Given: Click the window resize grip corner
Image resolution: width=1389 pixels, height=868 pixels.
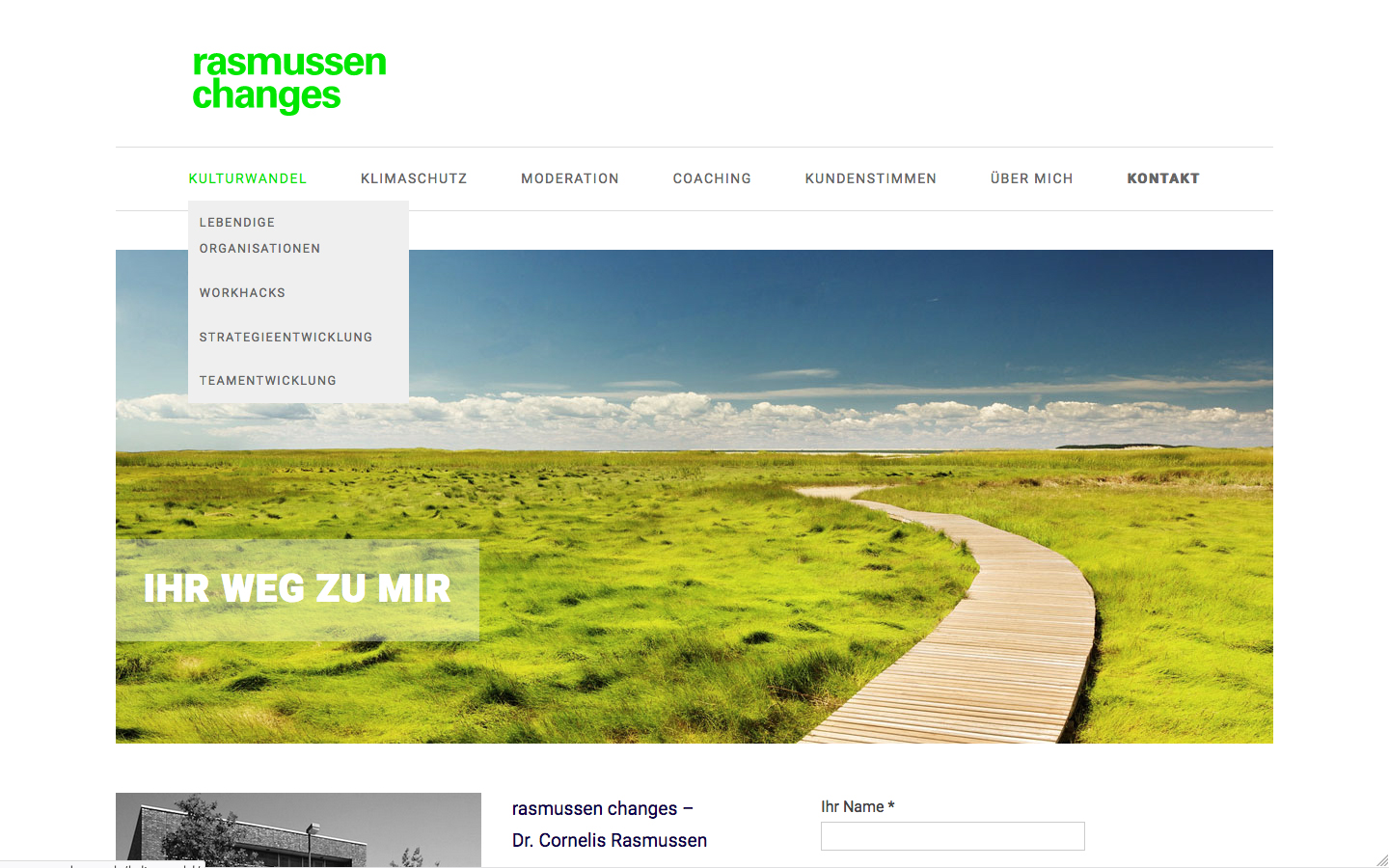Looking at the screenshot, I should [1381, 860].
